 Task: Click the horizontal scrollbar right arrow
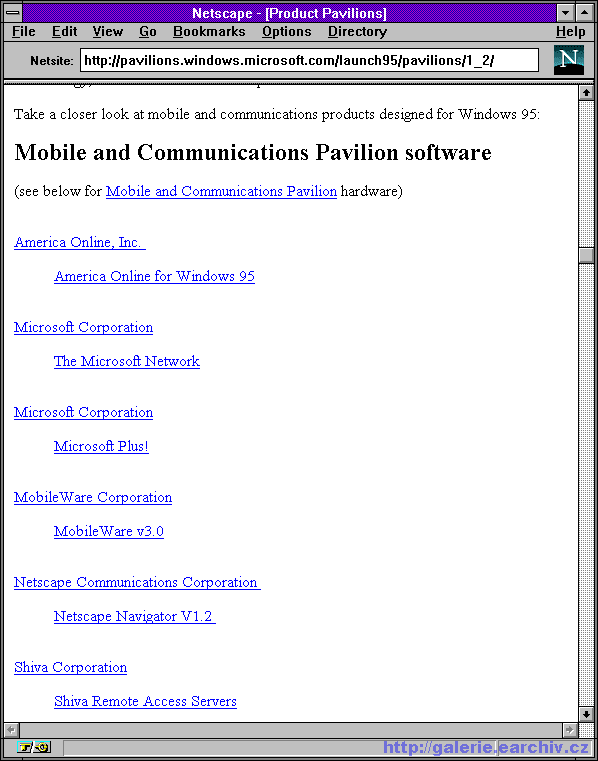pos(570,729)
